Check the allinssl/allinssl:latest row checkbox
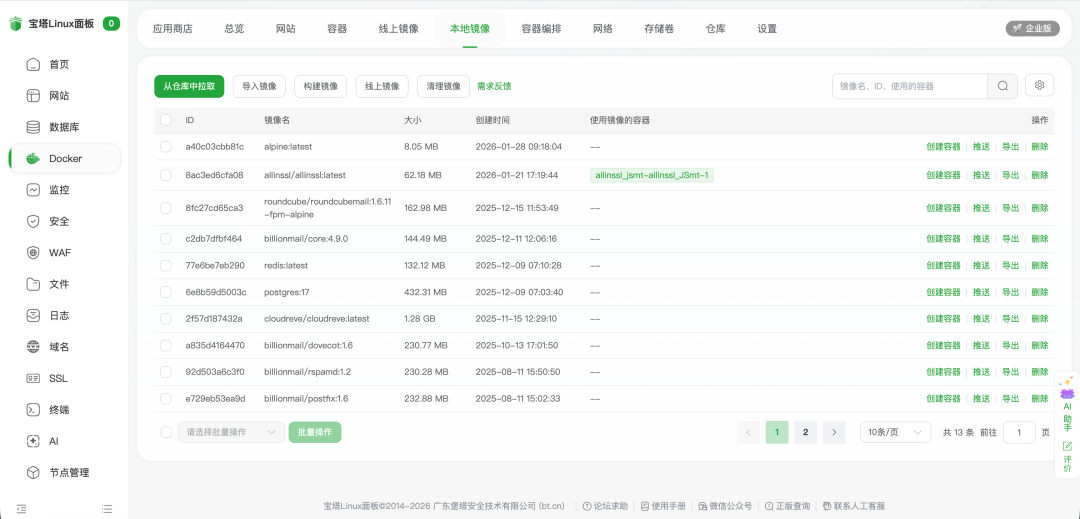The width and height of the screenshot is (1080, 519). 165,176
